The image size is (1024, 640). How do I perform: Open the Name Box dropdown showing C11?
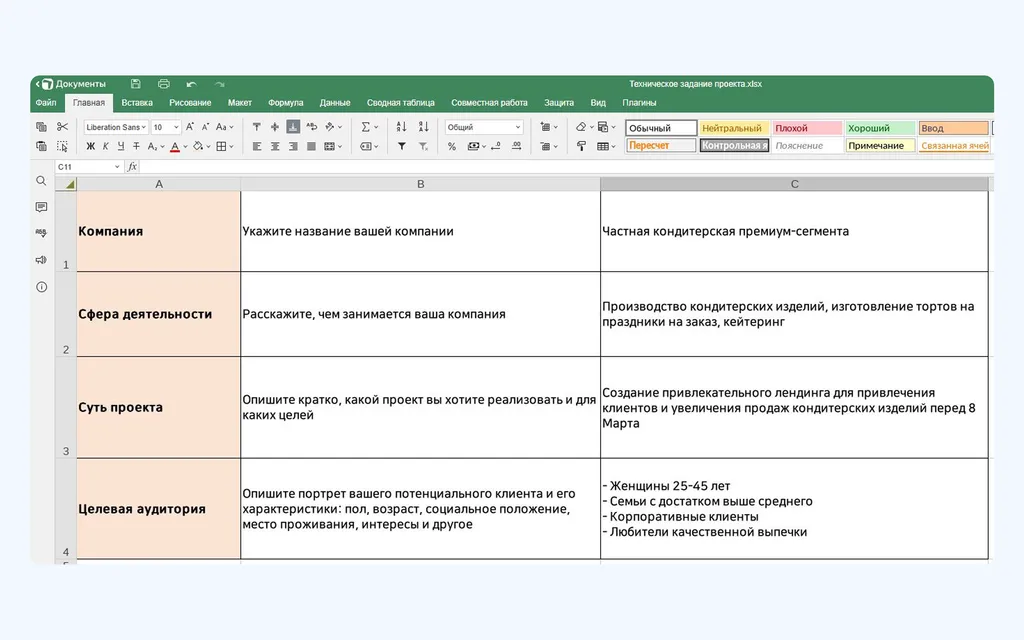pyautogui.click(x=117, y=167)
